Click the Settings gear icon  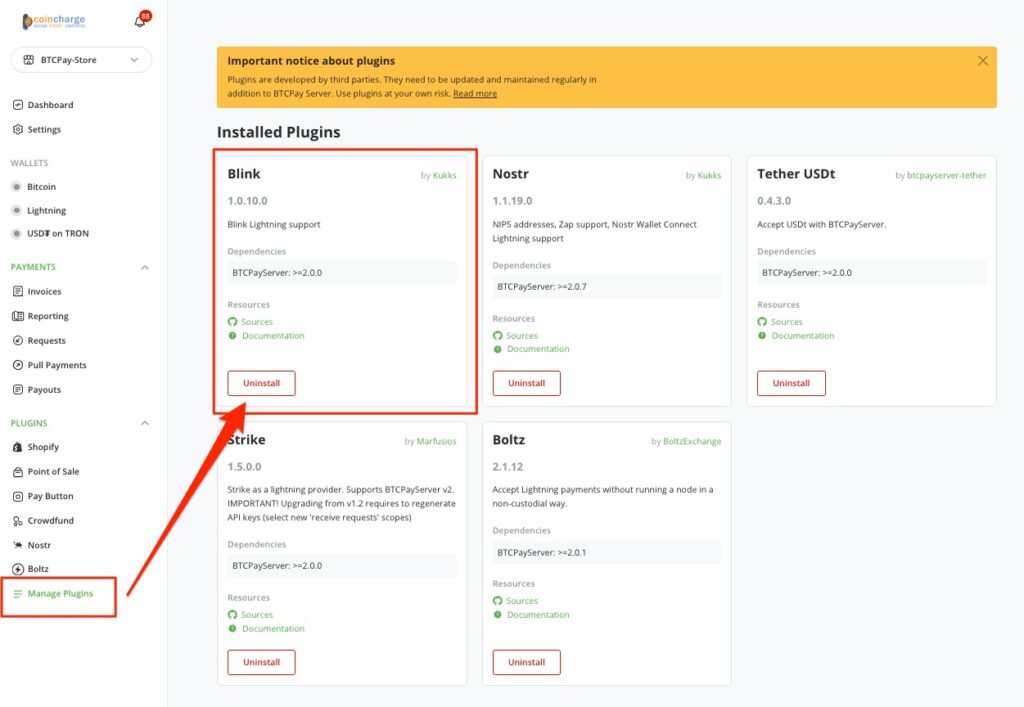tap(18, 129)
